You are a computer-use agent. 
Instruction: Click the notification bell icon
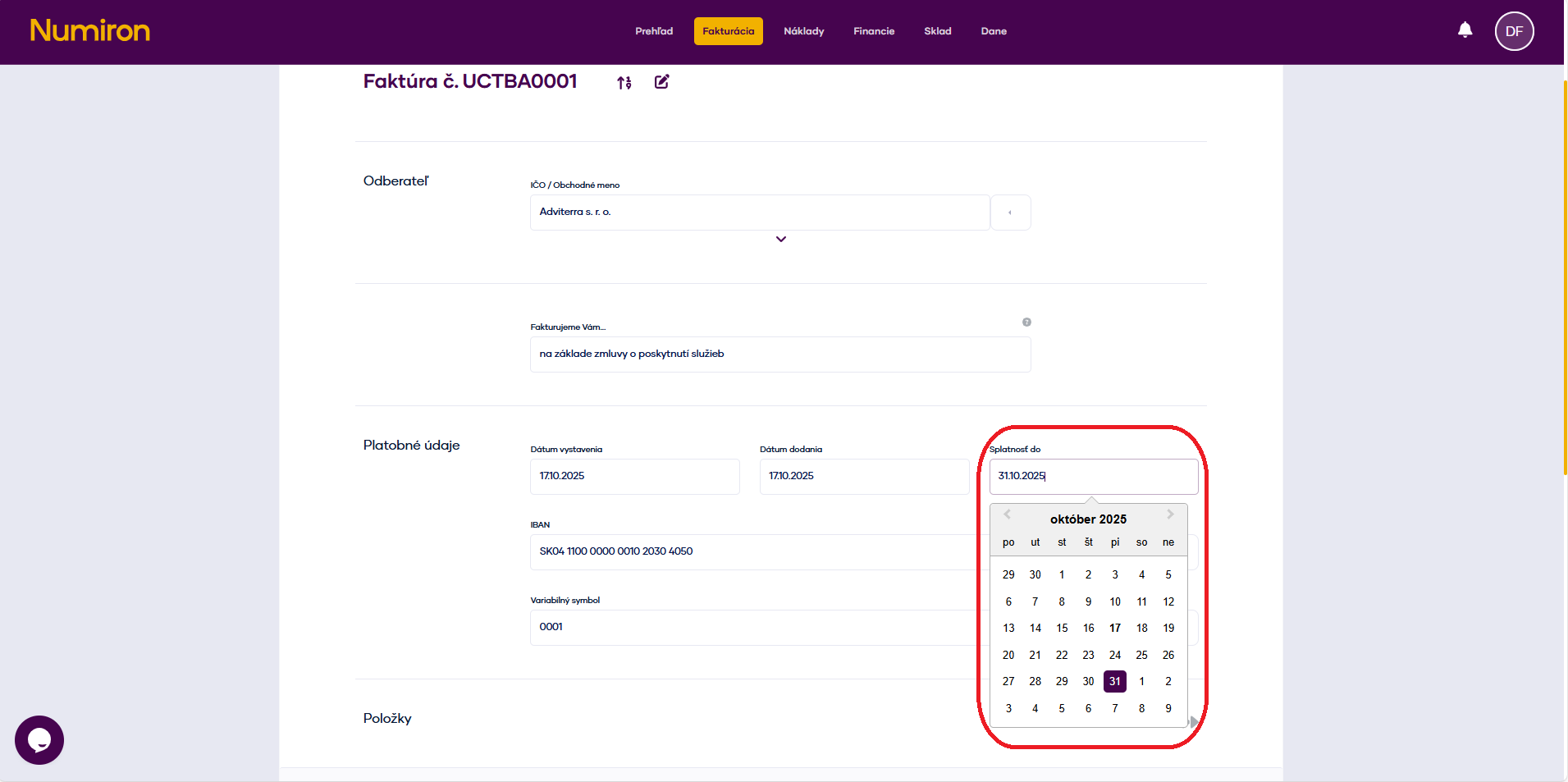tap(1465, 30)
